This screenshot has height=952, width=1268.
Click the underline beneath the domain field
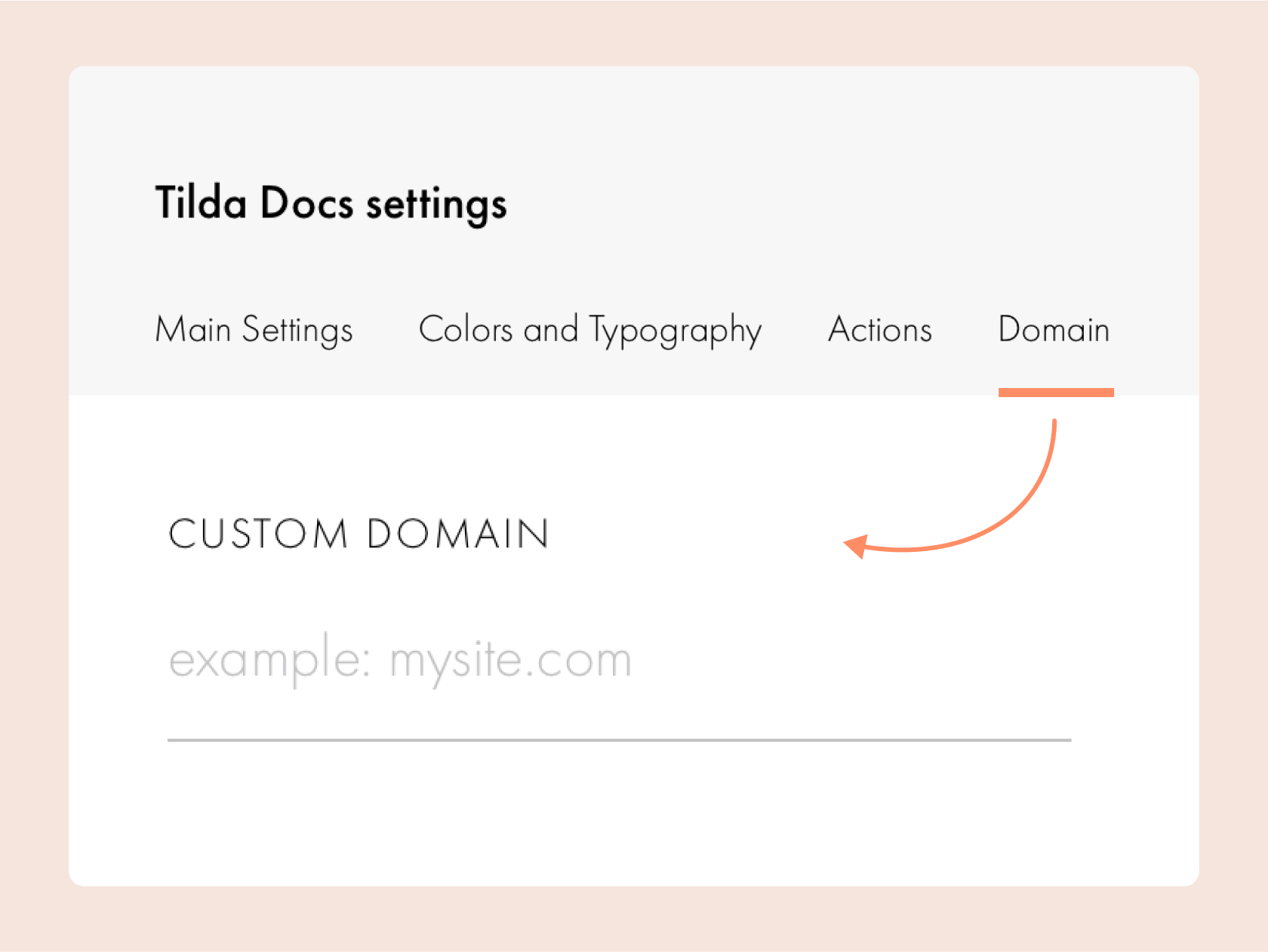pos(619,741)
